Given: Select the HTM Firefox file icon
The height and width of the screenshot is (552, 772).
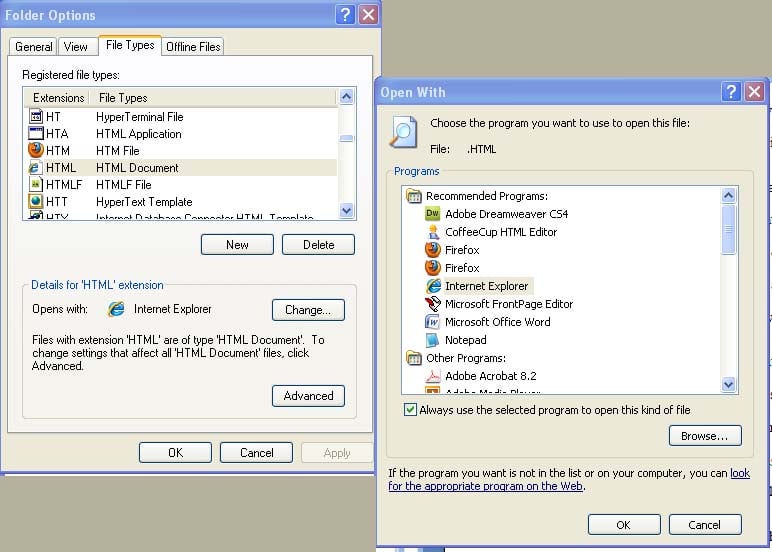Looking at the screenshot, I should (36, 150).
